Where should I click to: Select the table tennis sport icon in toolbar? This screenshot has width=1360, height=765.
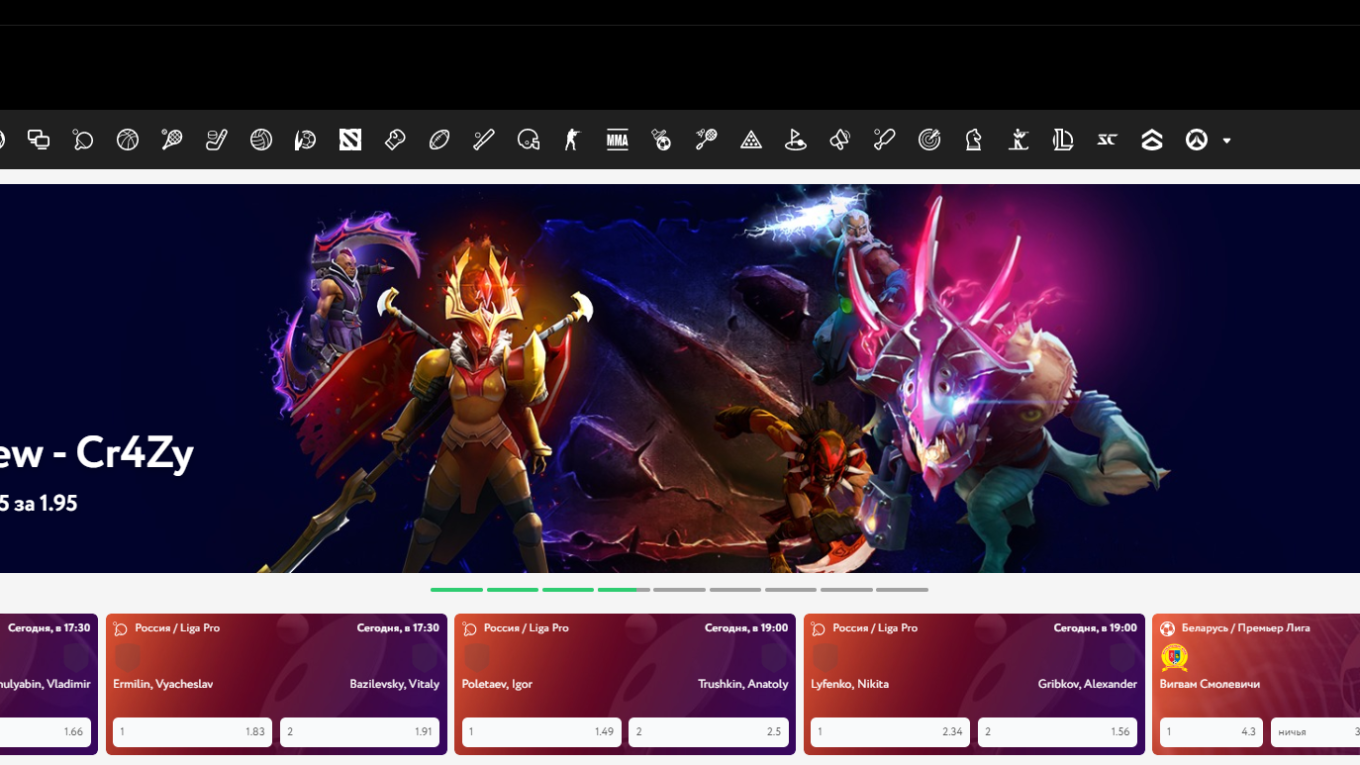(x=83, y=140)
